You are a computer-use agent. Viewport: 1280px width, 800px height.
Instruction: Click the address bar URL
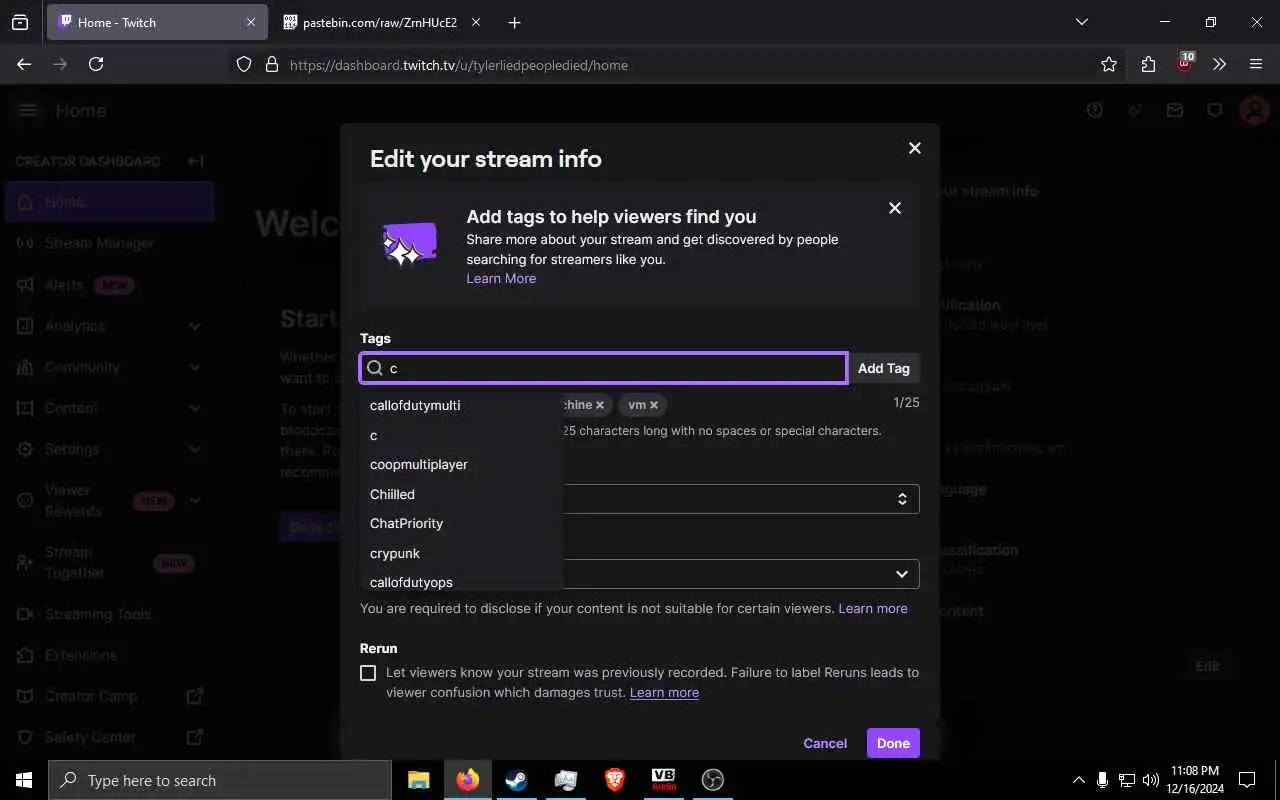(x=459, y=65)
